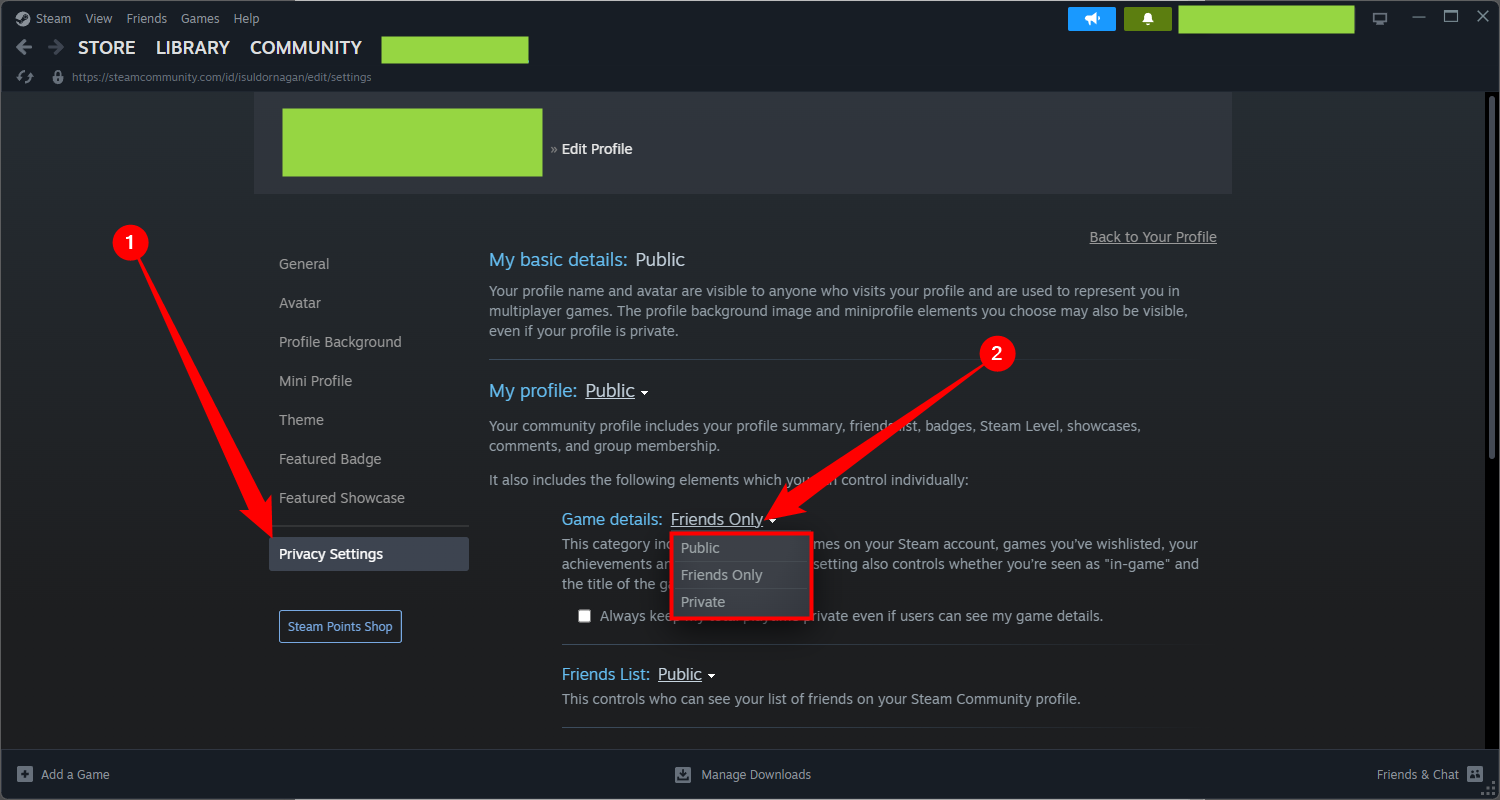Select General in the profile sidebar
This screenshot has height=800, width=1500.
[x=304, y=264]
